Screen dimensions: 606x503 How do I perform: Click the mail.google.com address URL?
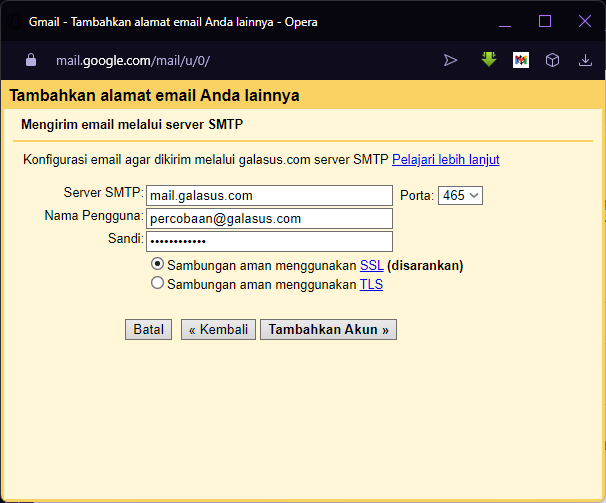[133, 61]
